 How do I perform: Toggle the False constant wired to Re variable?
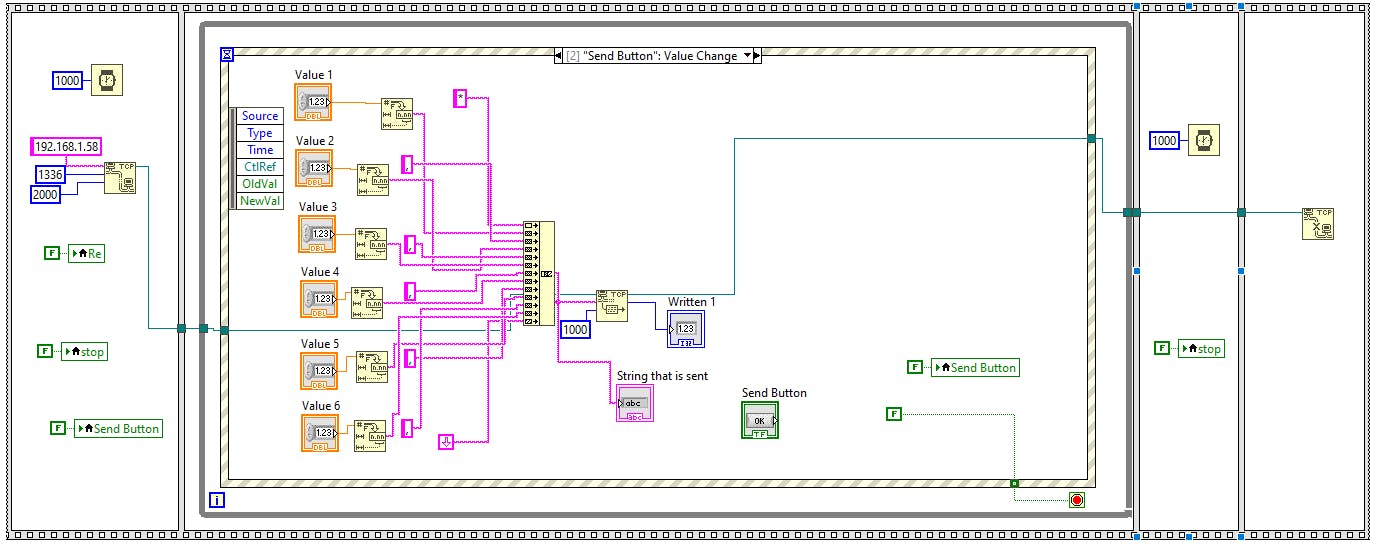coord(52,254)
